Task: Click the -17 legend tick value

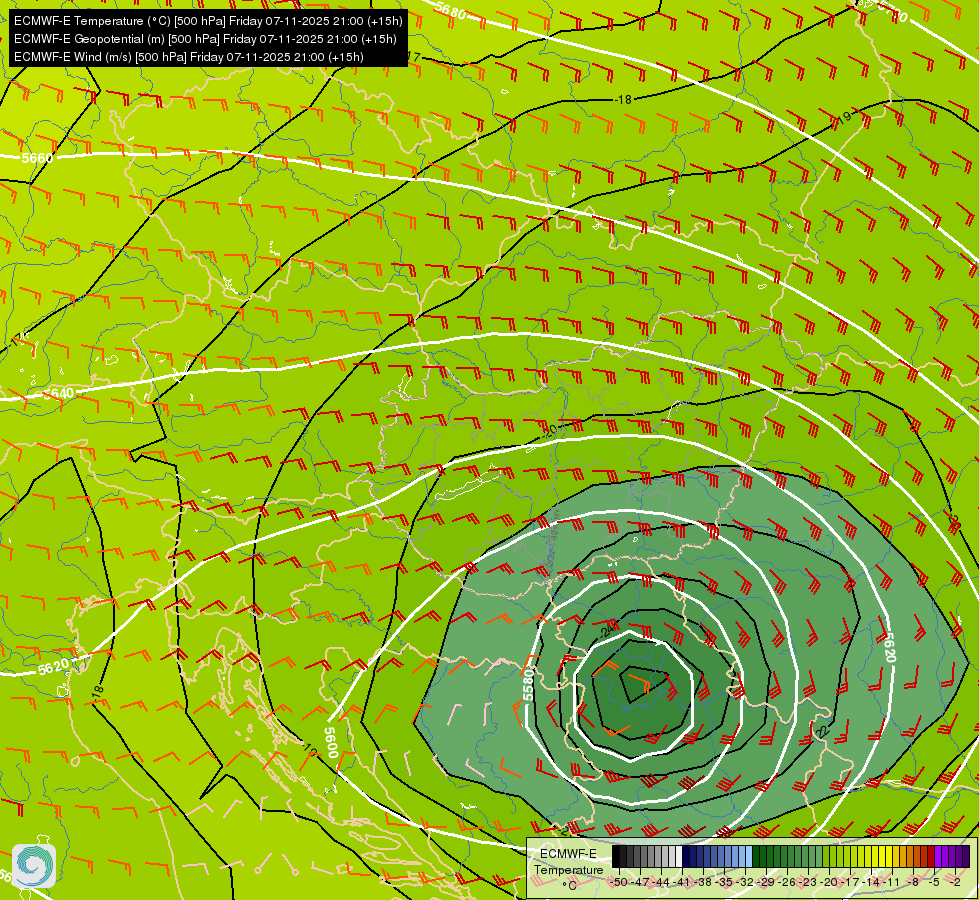Action: [x=850, y=882]
